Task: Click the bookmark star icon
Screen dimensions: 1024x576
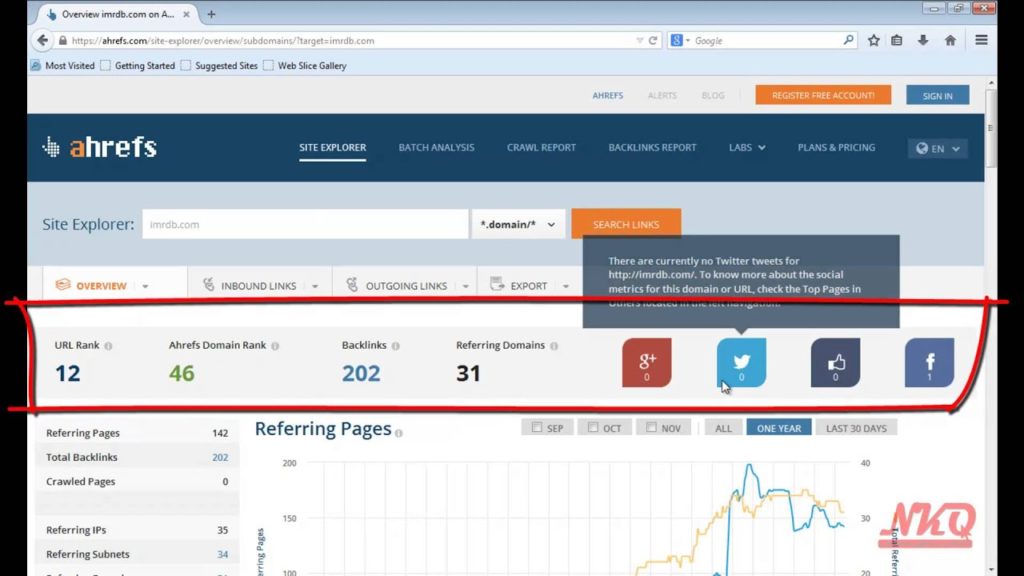Action: 873,40
